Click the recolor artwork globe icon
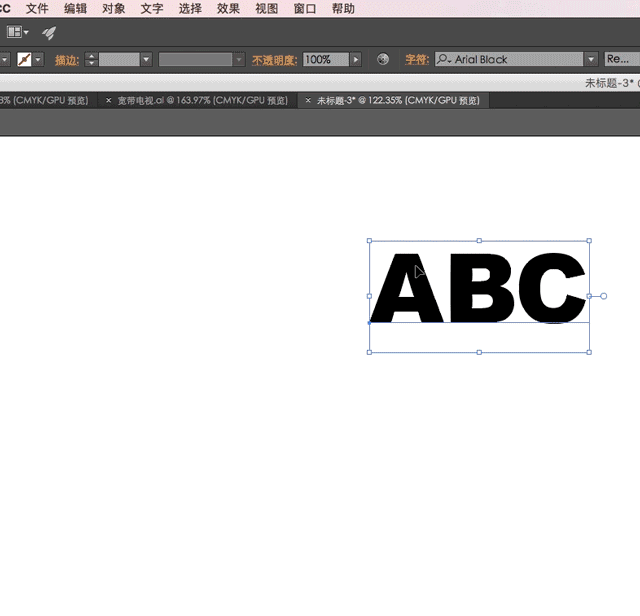 tap(383, 59)
